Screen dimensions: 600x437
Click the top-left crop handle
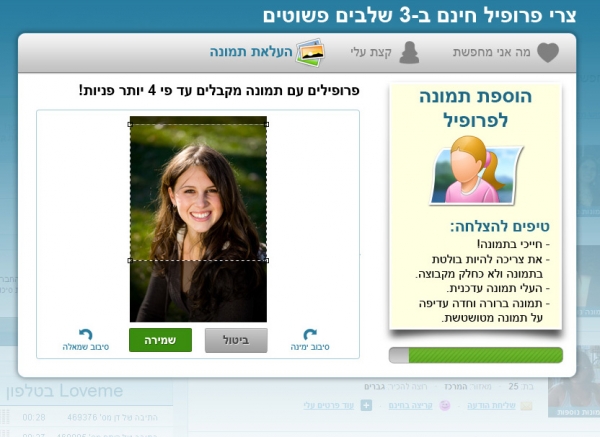point(130,124)
